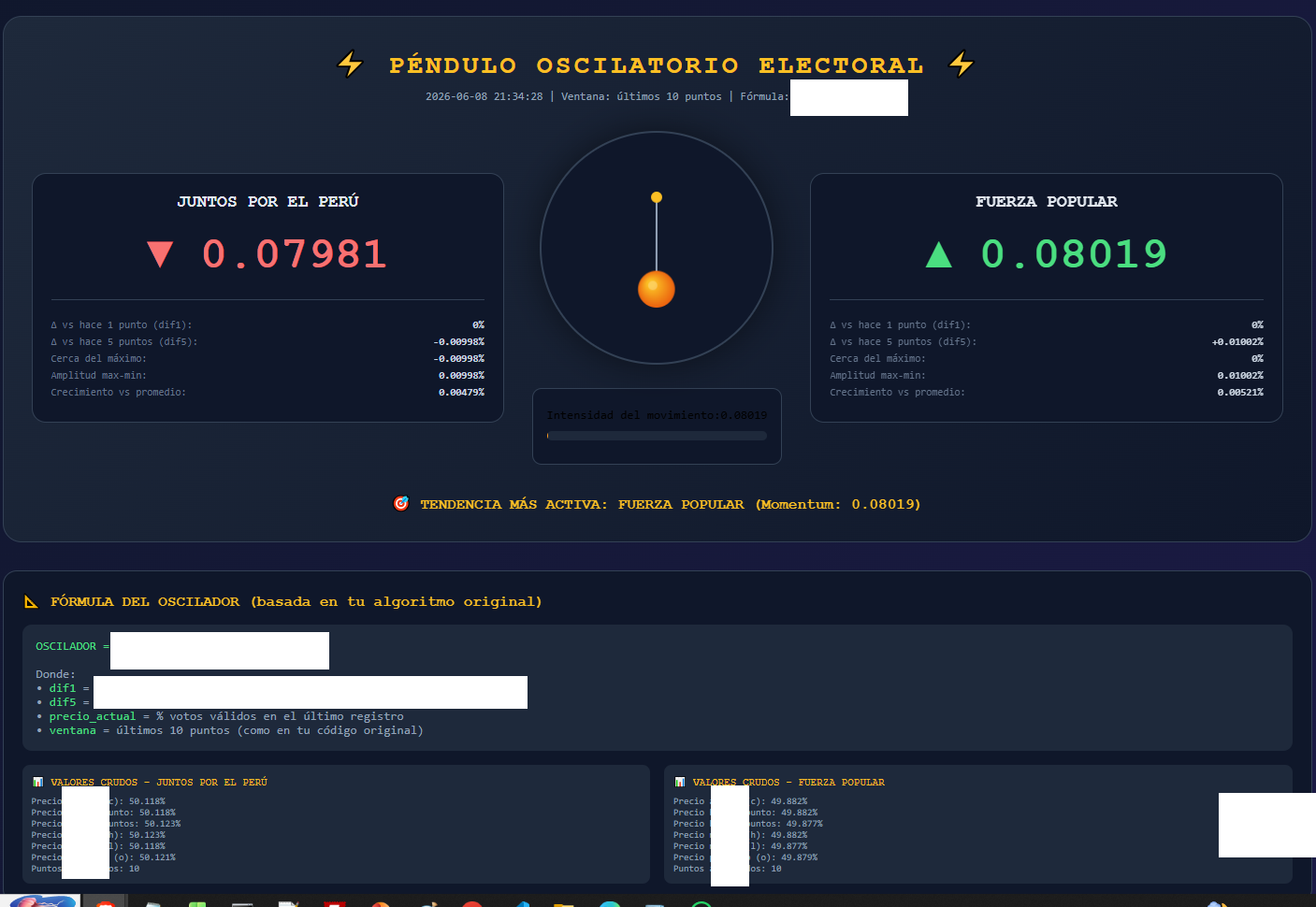
Task: Click the 'Intensidad del movimiento' label
Action: point(632,415)
